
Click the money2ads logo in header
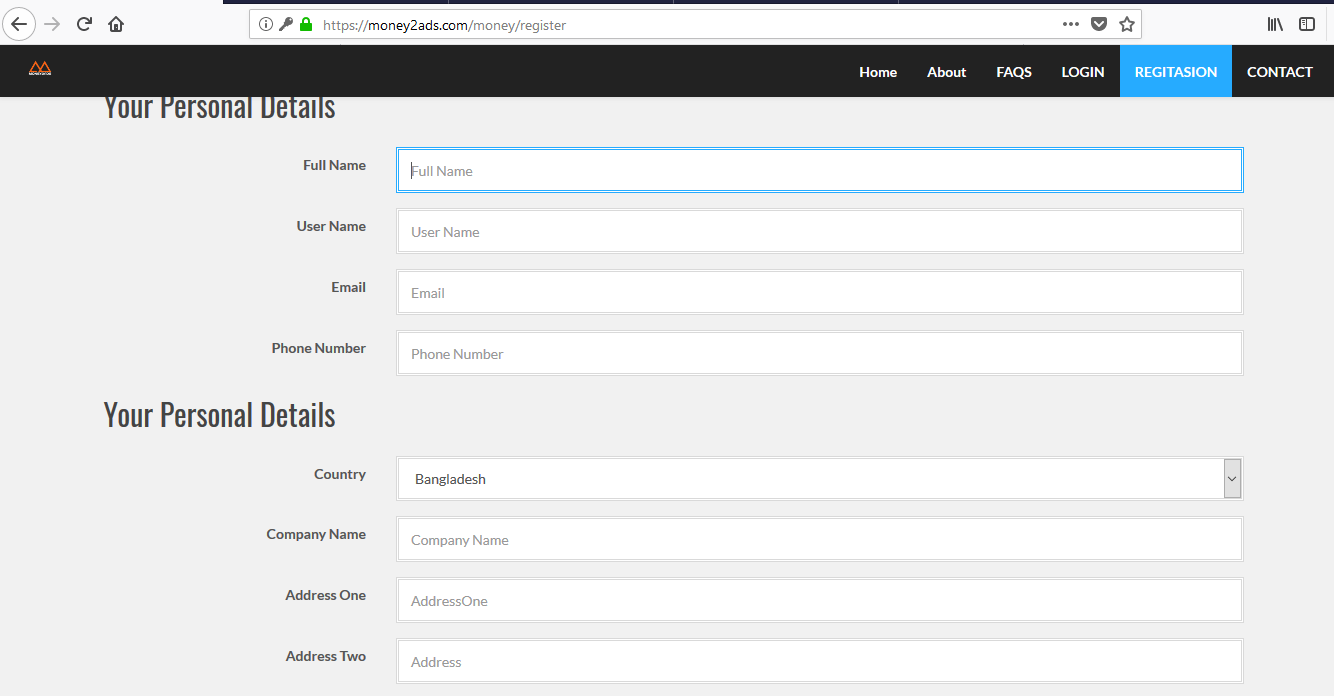pos(40,70)
